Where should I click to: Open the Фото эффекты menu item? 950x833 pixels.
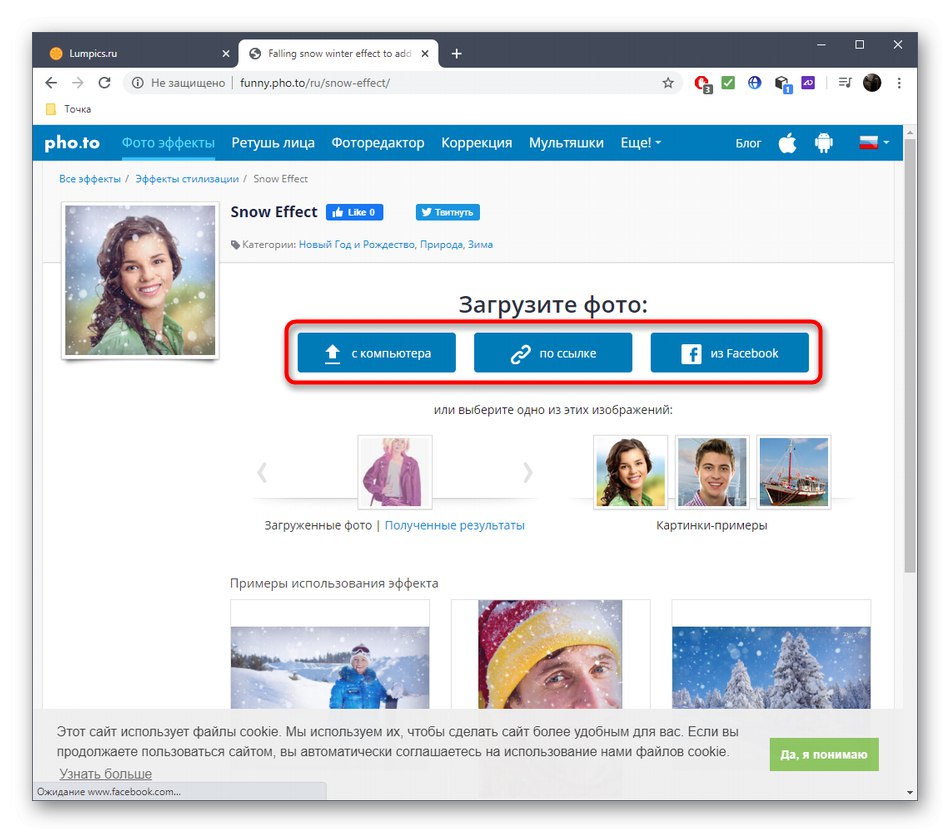click(168, 143)
